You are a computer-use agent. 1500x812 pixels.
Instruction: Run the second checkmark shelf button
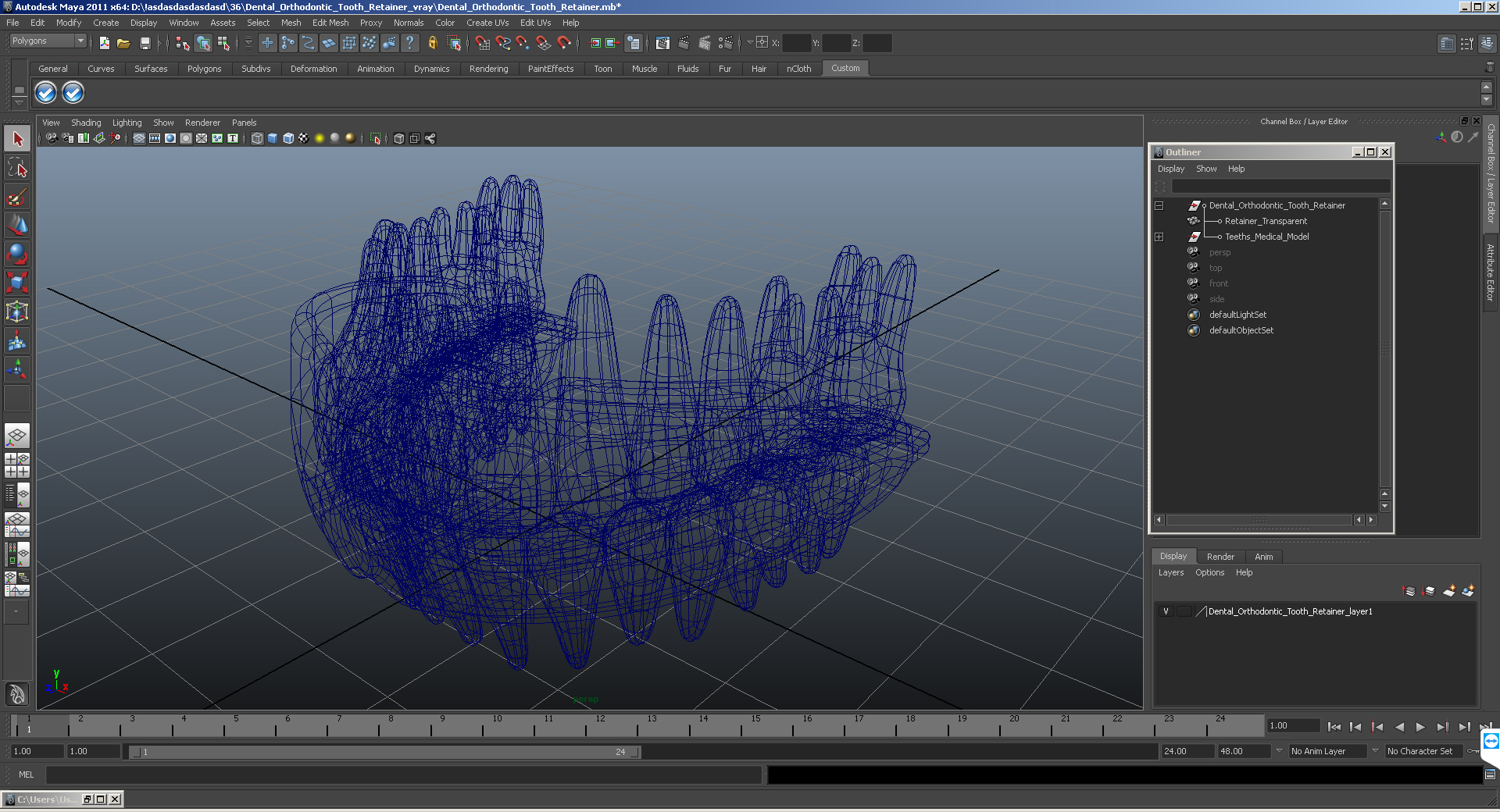coord(73,93)
